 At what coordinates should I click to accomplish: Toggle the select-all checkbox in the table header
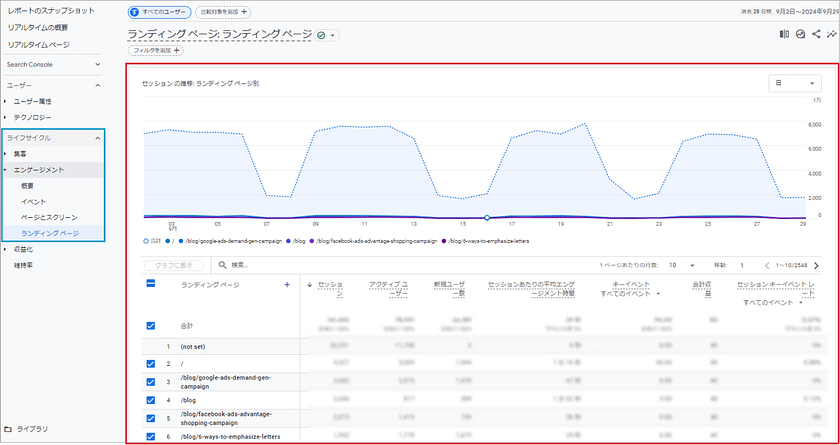[151, 285]
